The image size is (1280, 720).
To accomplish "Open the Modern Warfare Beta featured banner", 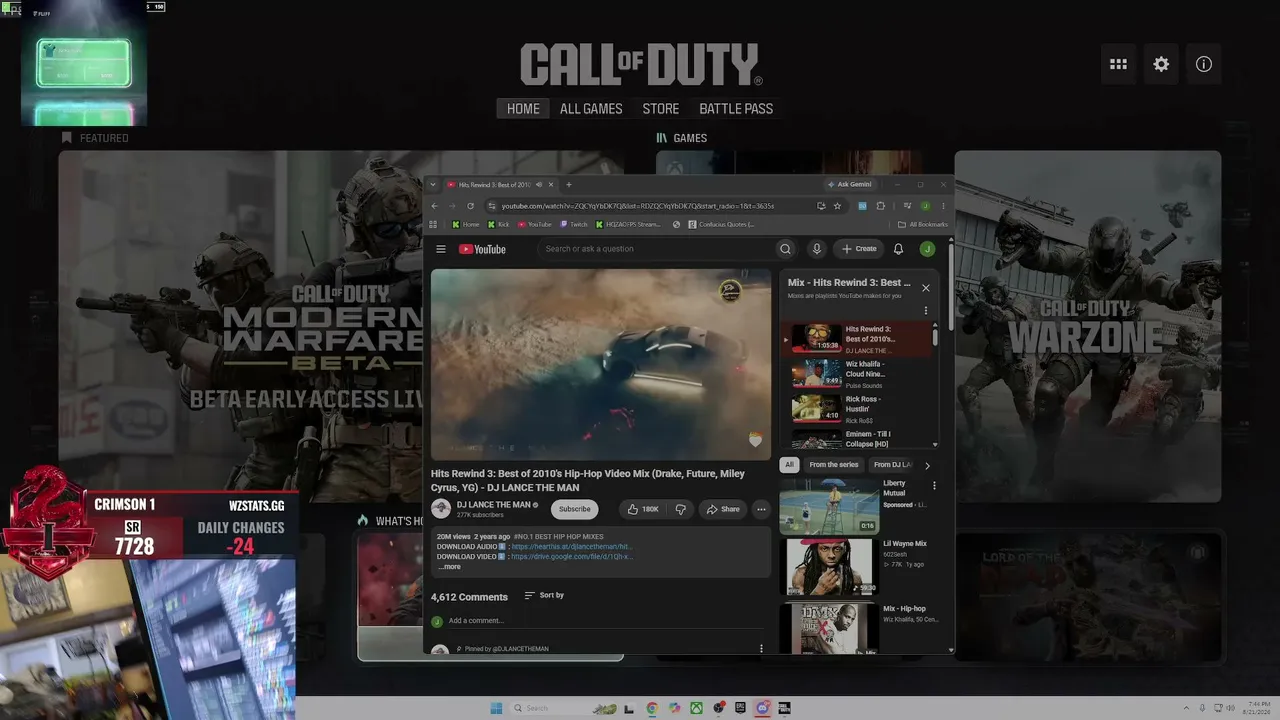I will click(x=240, y=326).
